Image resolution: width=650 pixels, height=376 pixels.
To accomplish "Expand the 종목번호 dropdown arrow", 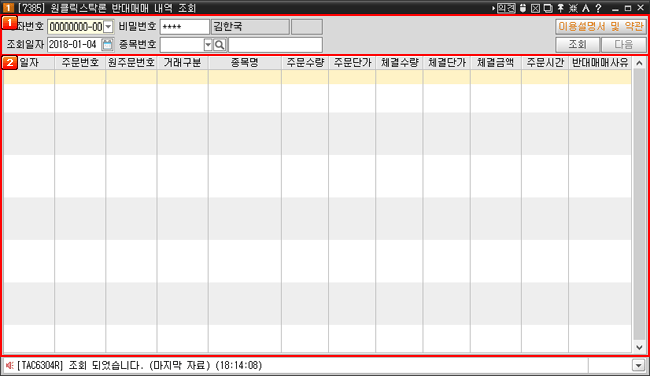I will (x=208, y=45).
